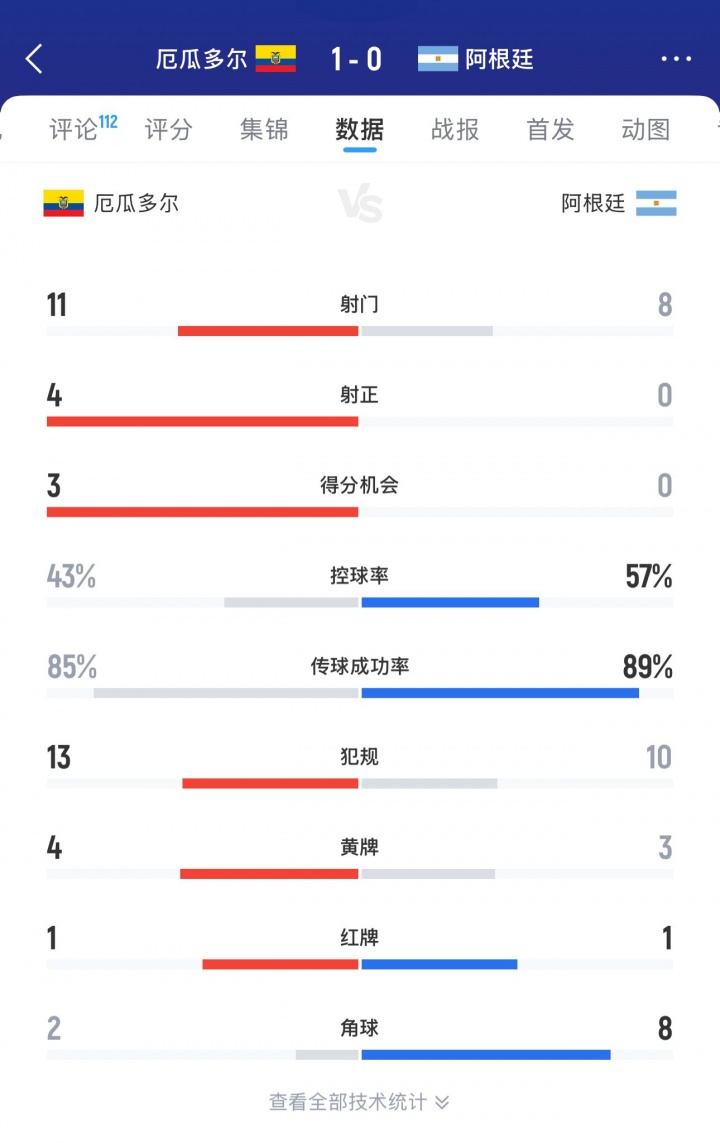Tap the Argentina flag in the header
This screenshot has width=720, height=1143.
[x=437, y=58]
